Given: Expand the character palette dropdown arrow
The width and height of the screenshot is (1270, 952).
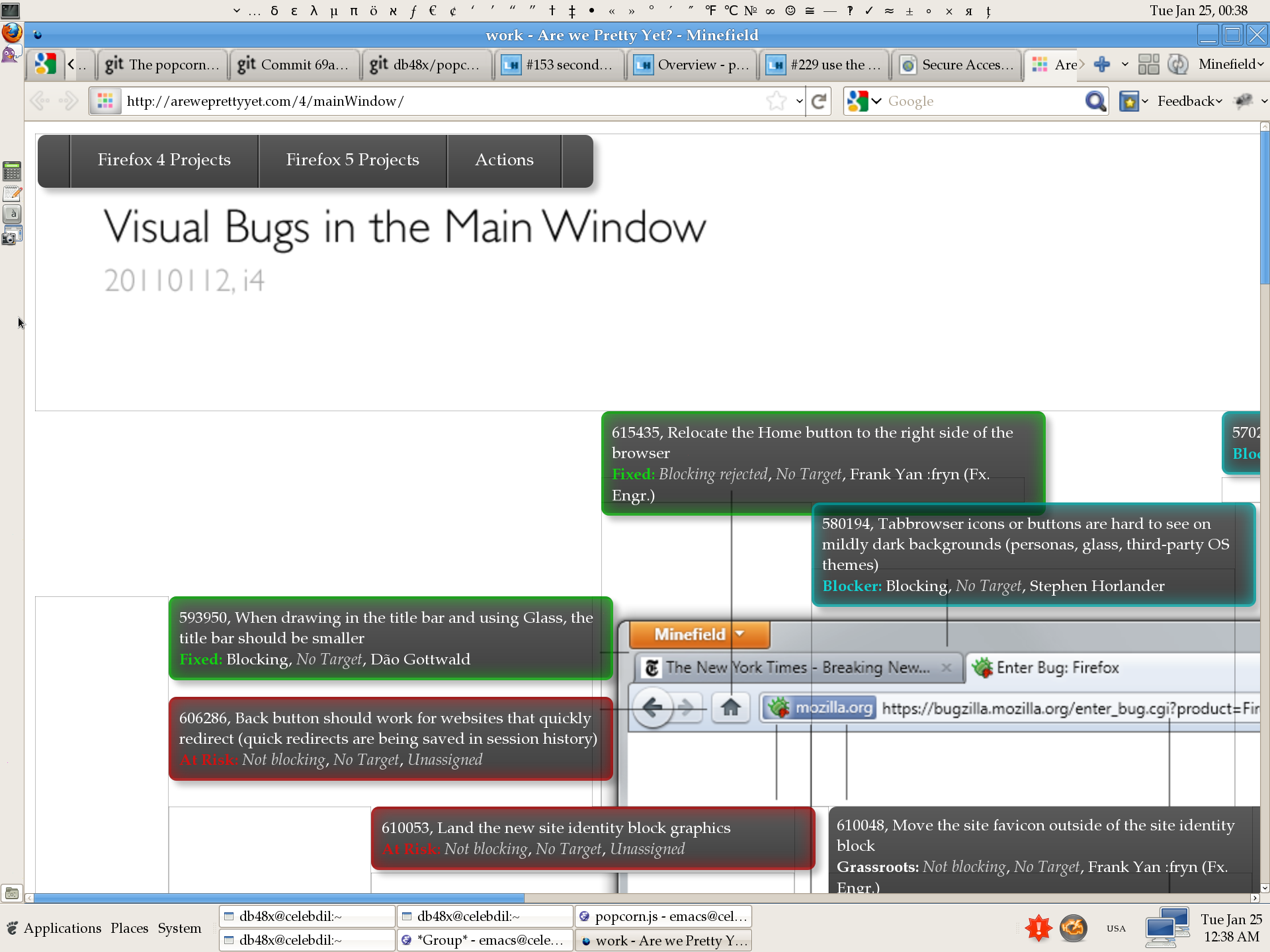Looking at the screenshot, I should (237, 11).
